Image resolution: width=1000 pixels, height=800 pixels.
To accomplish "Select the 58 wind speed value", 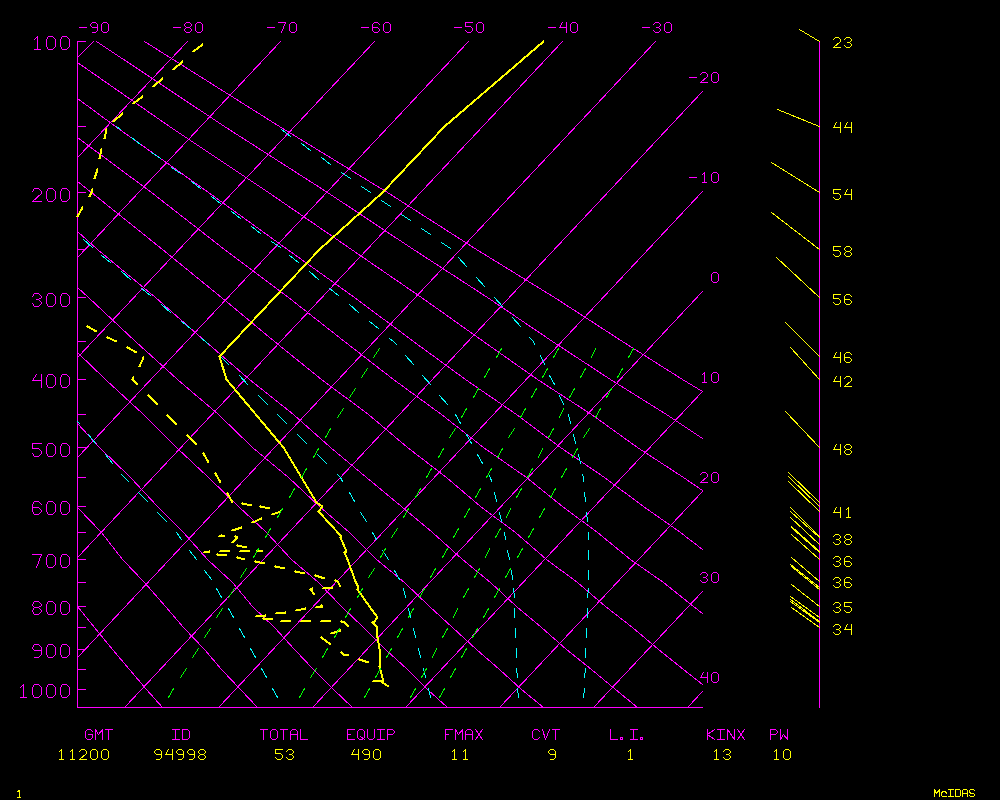I will (x=842, y=252).
